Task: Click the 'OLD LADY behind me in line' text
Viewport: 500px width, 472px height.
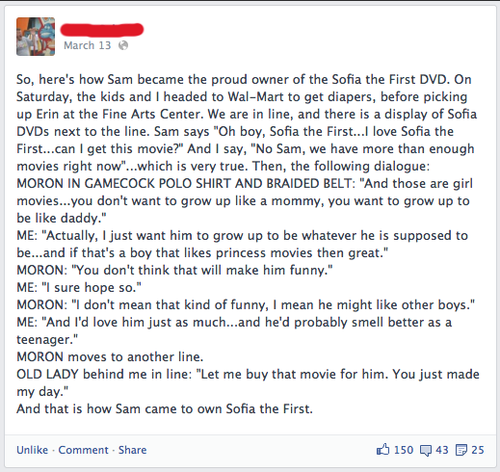Action: point(104,374)
